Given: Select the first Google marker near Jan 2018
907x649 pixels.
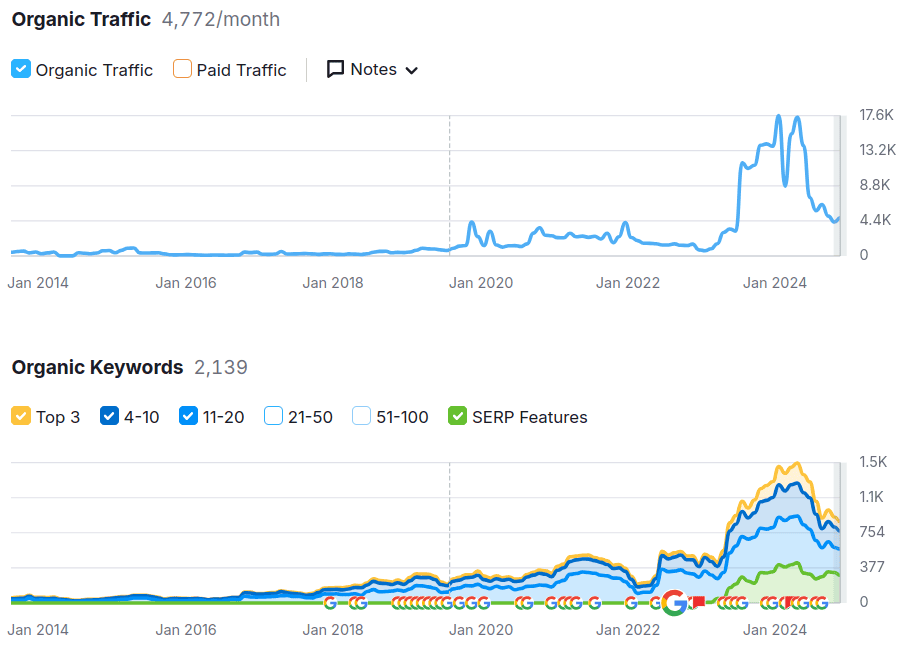Looking at the screenshot, I should click(330, 602).
